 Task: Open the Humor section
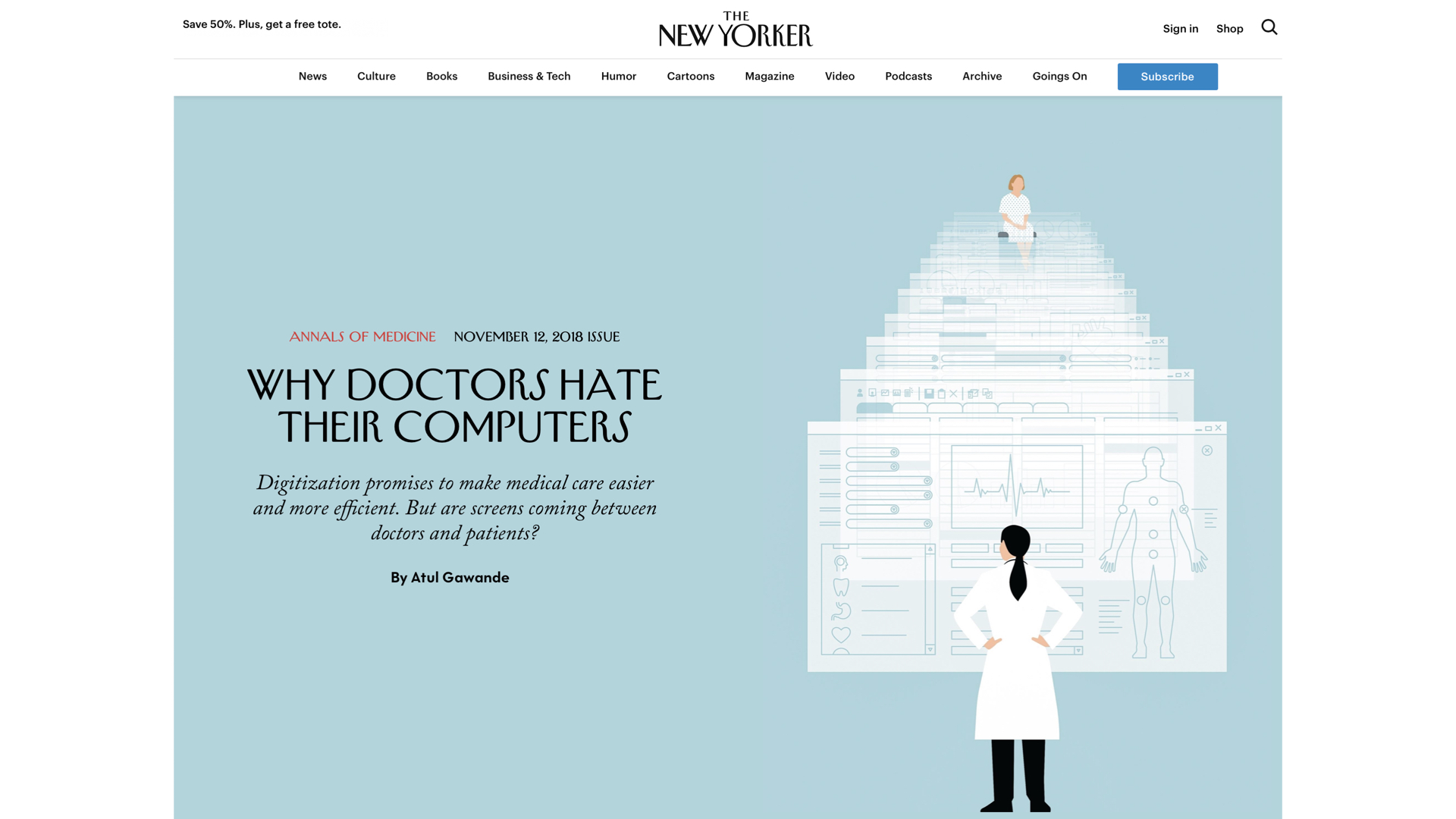618,76
